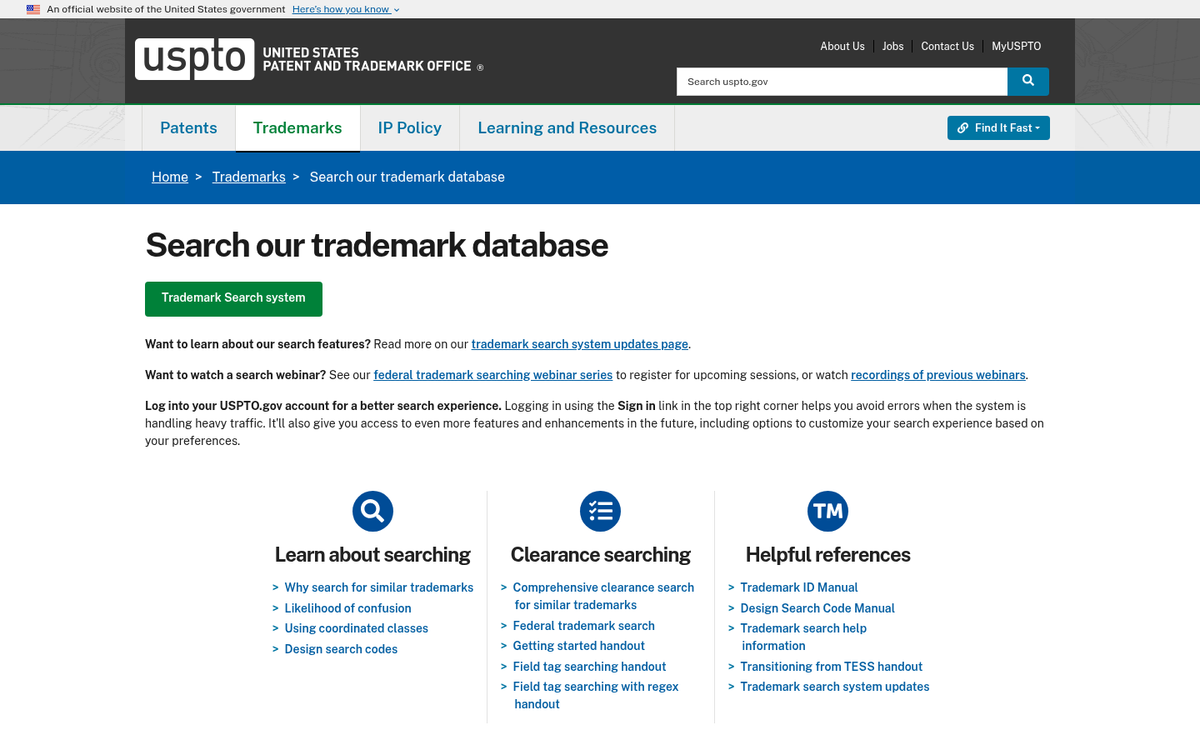Click the Clearance searching checklist icon
1200x750 pixels.
(x=600, y=510)
